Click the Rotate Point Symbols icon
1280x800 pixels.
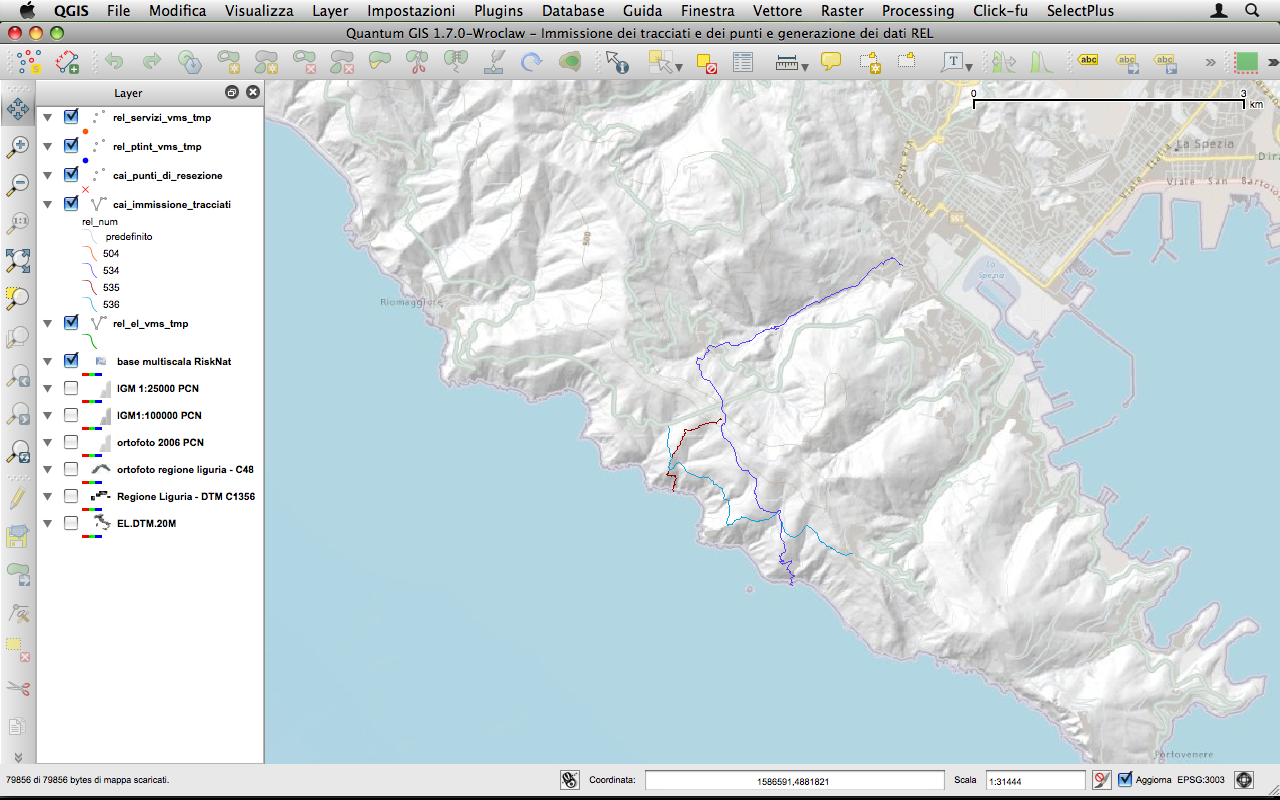click(531, 63)
